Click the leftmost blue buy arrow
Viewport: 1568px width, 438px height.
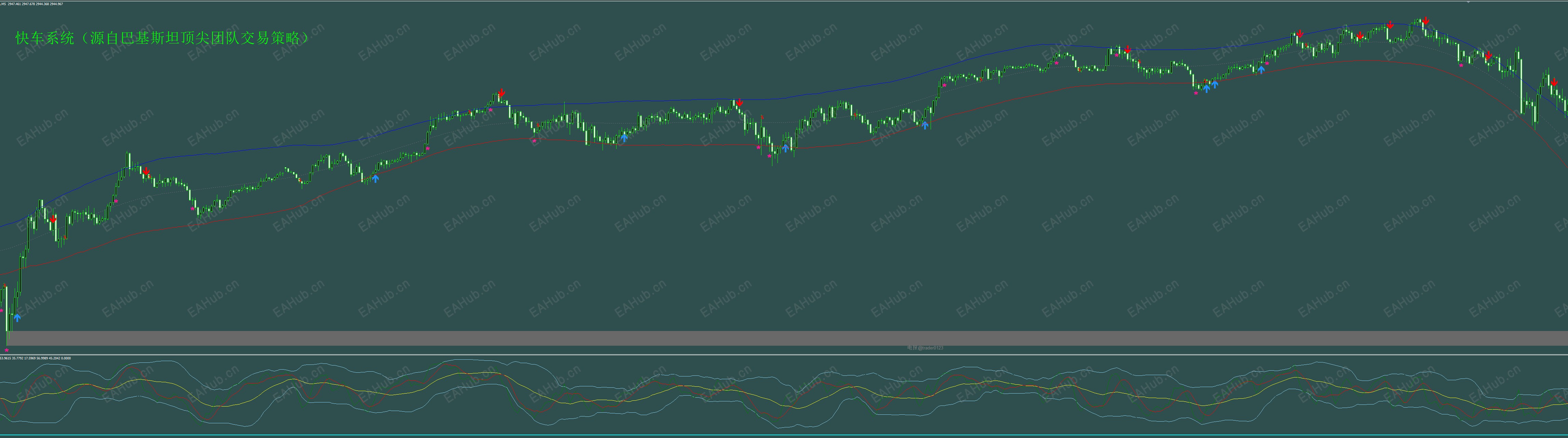[x=17, y=317]
